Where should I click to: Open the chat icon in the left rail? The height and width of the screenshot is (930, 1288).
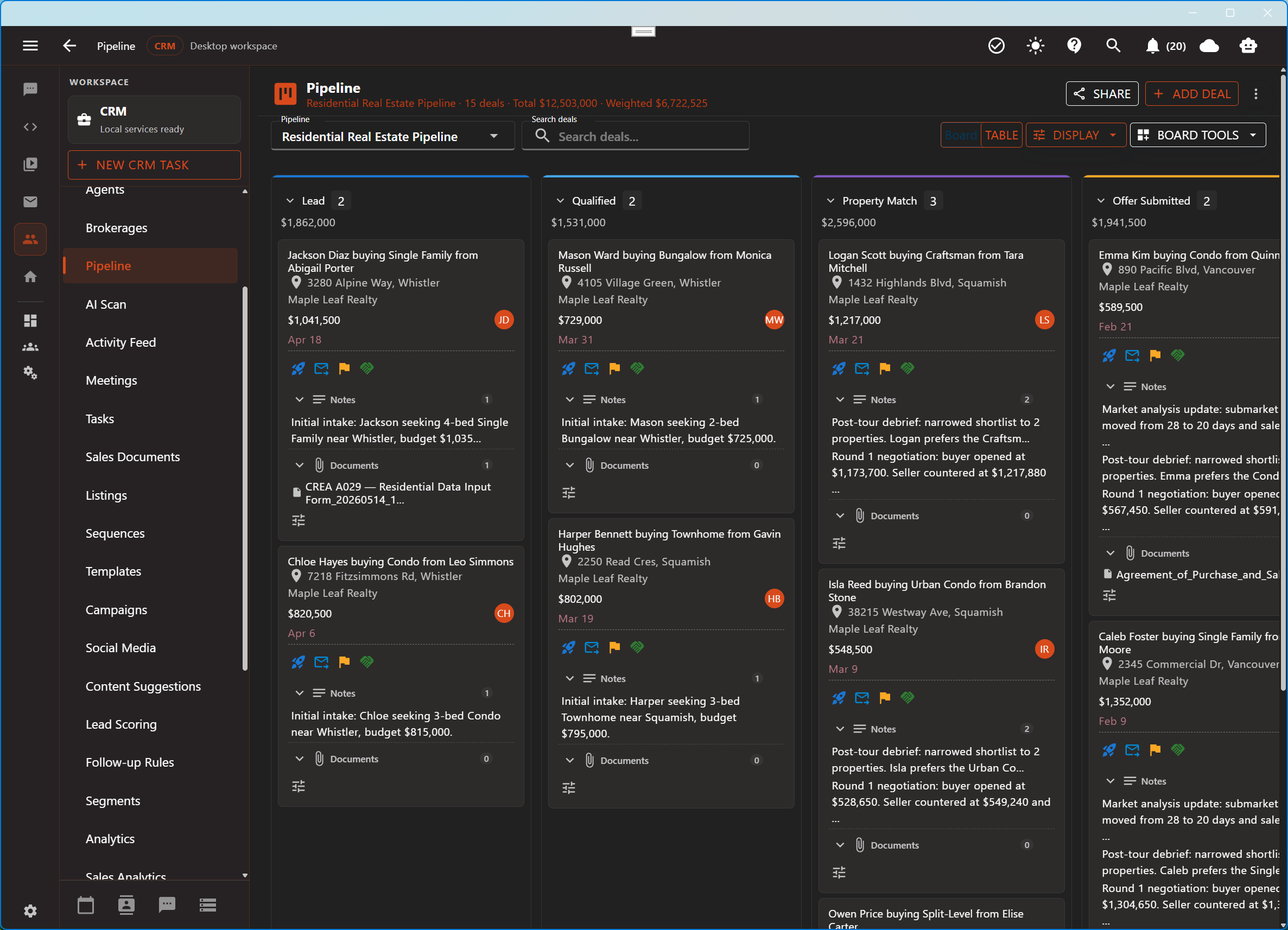[x=30, y=88]
